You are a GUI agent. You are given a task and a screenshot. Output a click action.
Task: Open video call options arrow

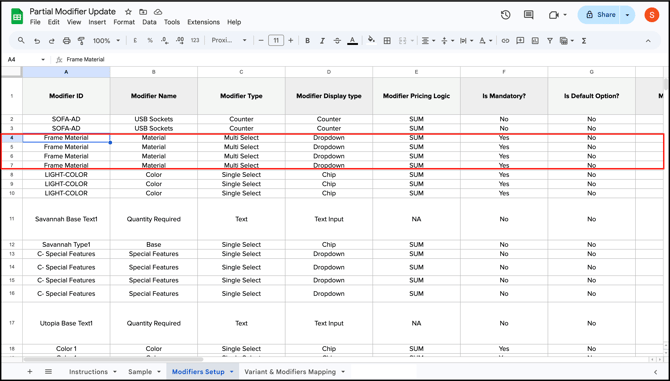(565, 15)
